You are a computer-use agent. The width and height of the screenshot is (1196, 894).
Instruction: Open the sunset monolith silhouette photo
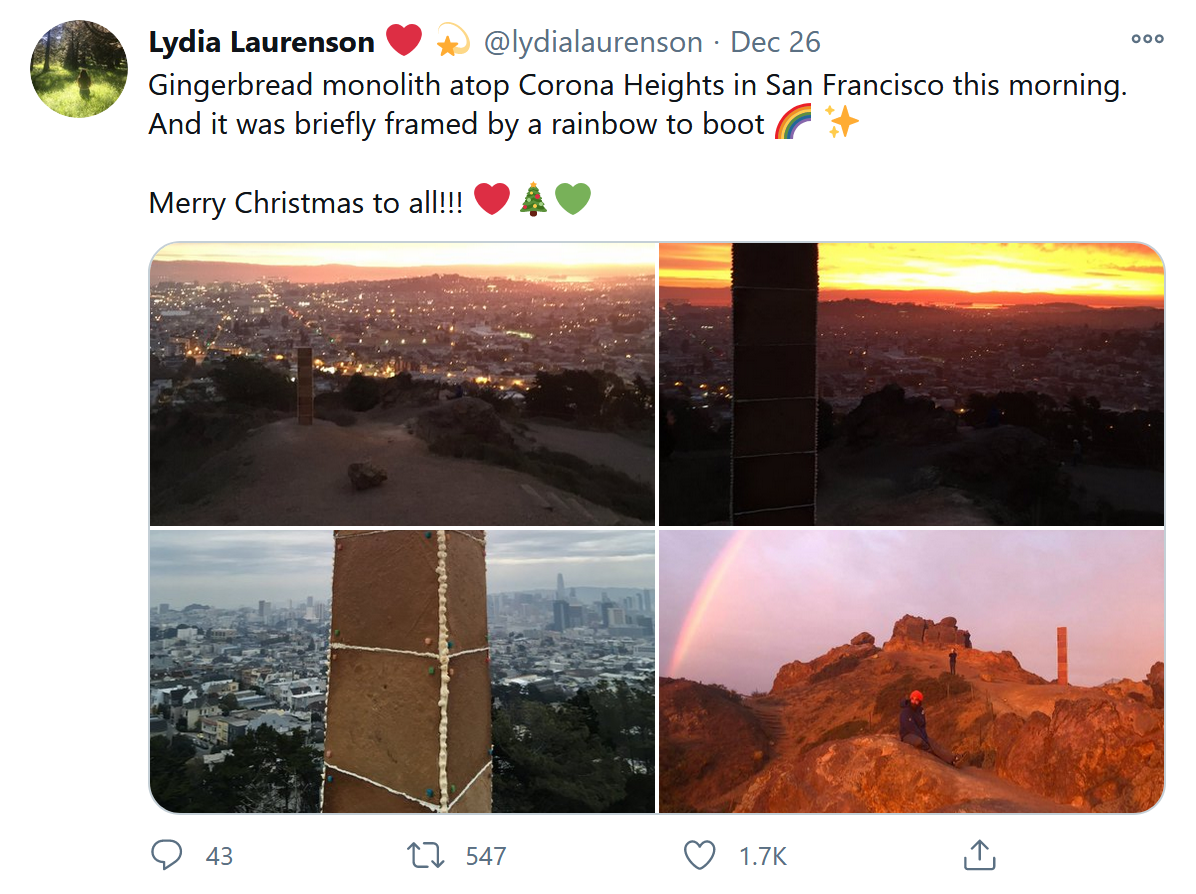coord(911,384)
